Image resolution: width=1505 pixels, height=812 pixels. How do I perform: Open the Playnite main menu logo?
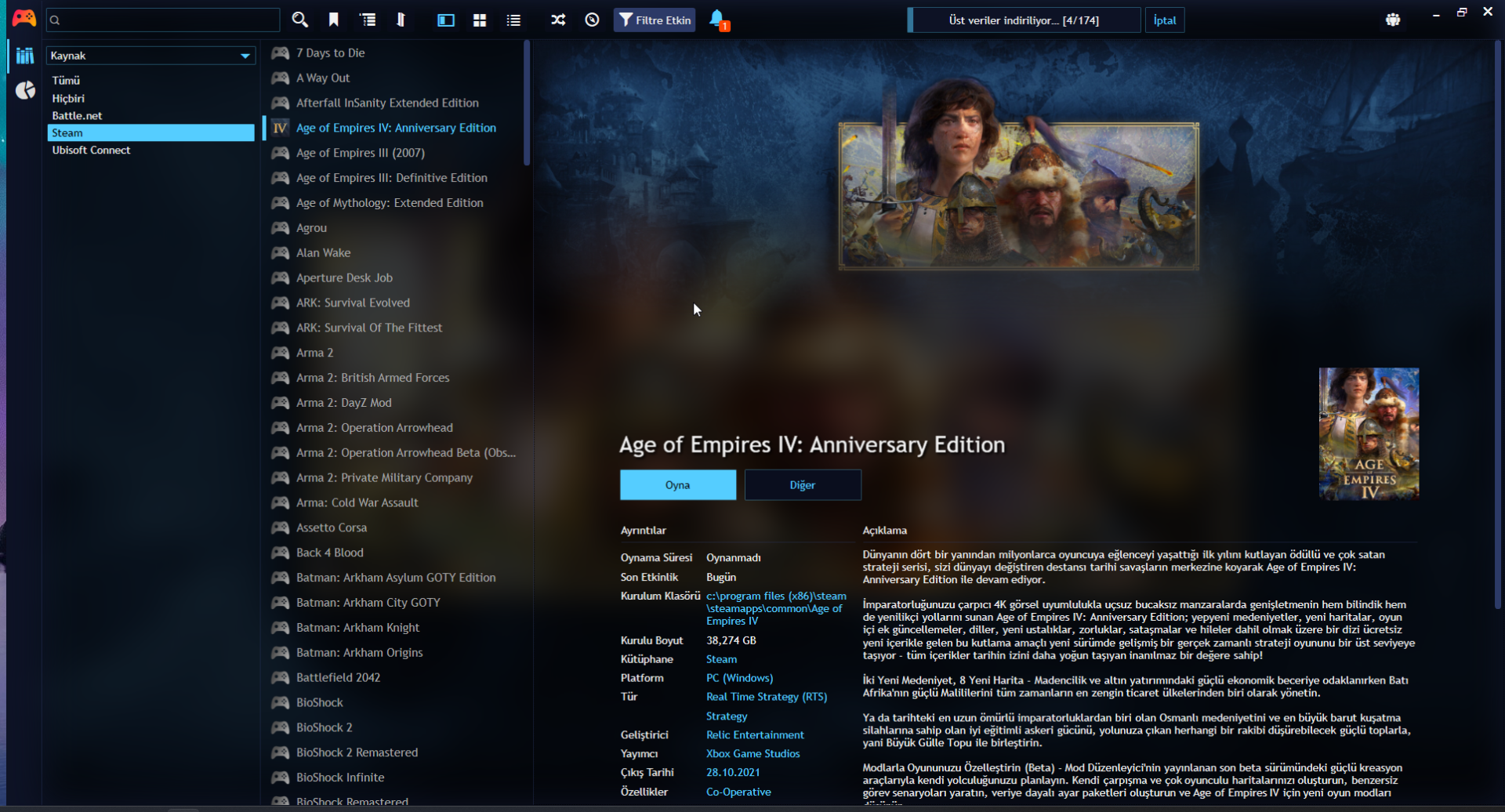24,19
